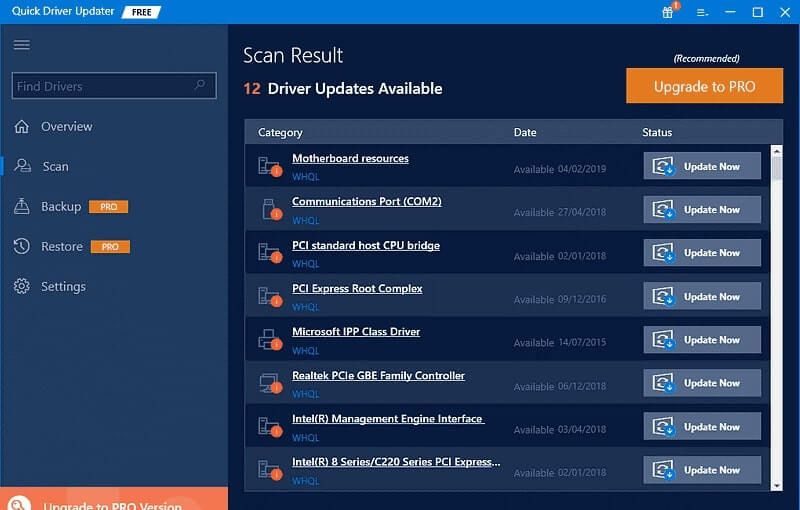Click the Communications Port device icon
The image size is (800, 510).
point(271,209)
